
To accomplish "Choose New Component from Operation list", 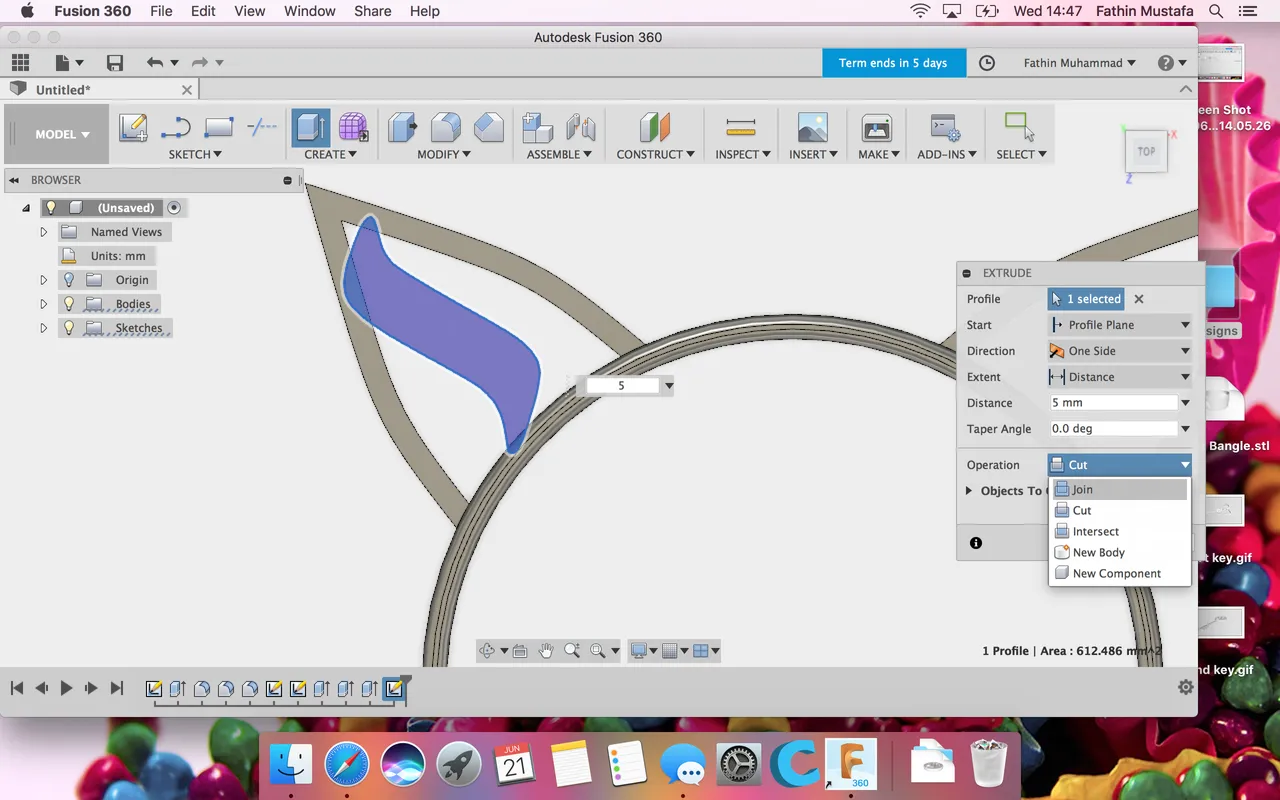I will [1119, 573].
